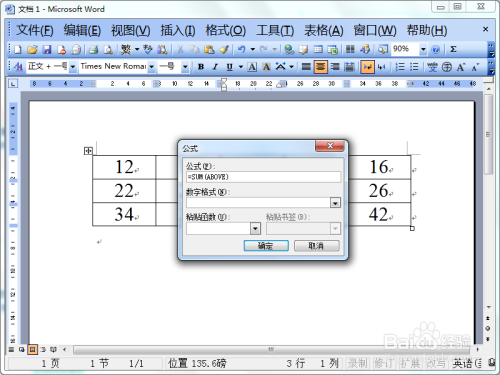Align text to the left
Screen dimensions: 500x375
306,67
